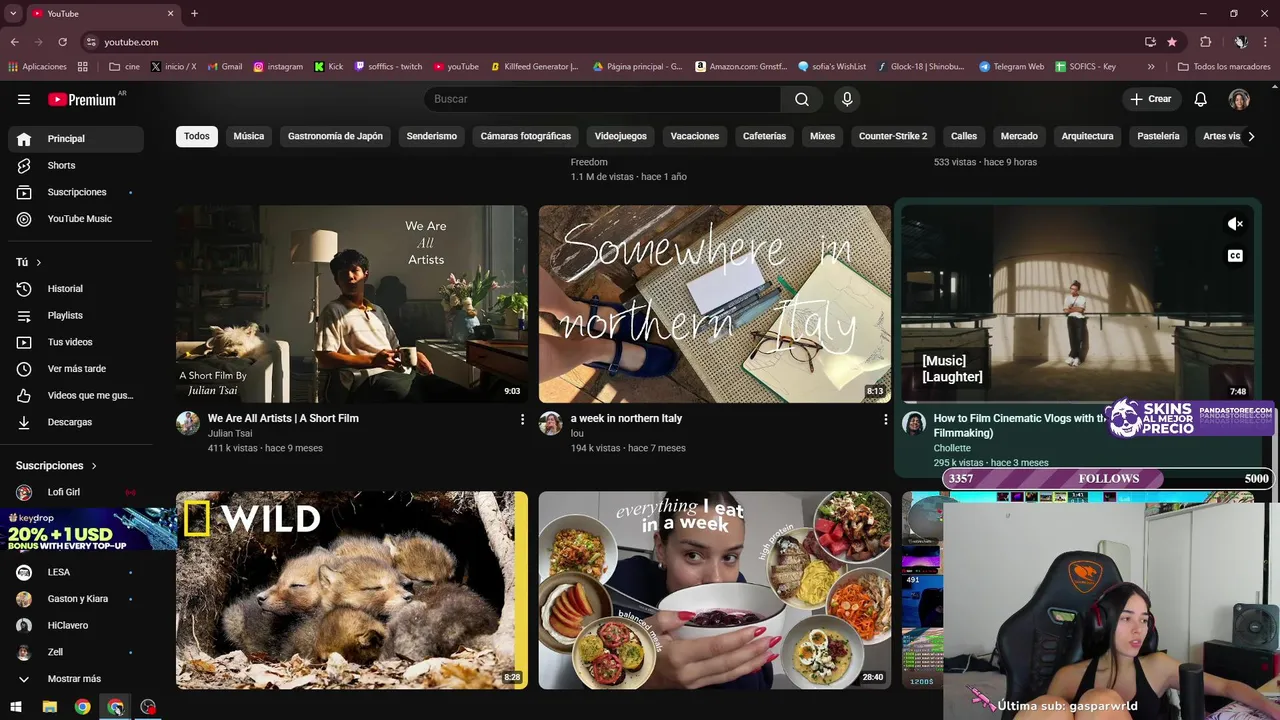1280x720 pixels.
Task: Reload the page in browser toolbar
Action: click(x=62, y=42)
